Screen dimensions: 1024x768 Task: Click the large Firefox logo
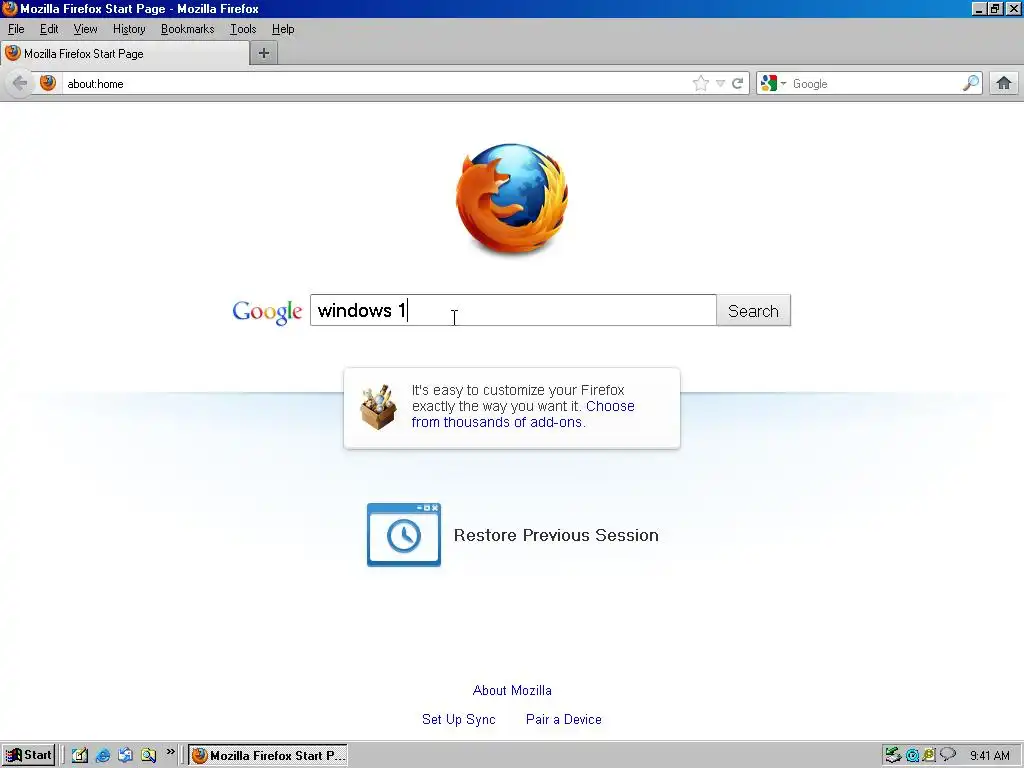(512, 199)
